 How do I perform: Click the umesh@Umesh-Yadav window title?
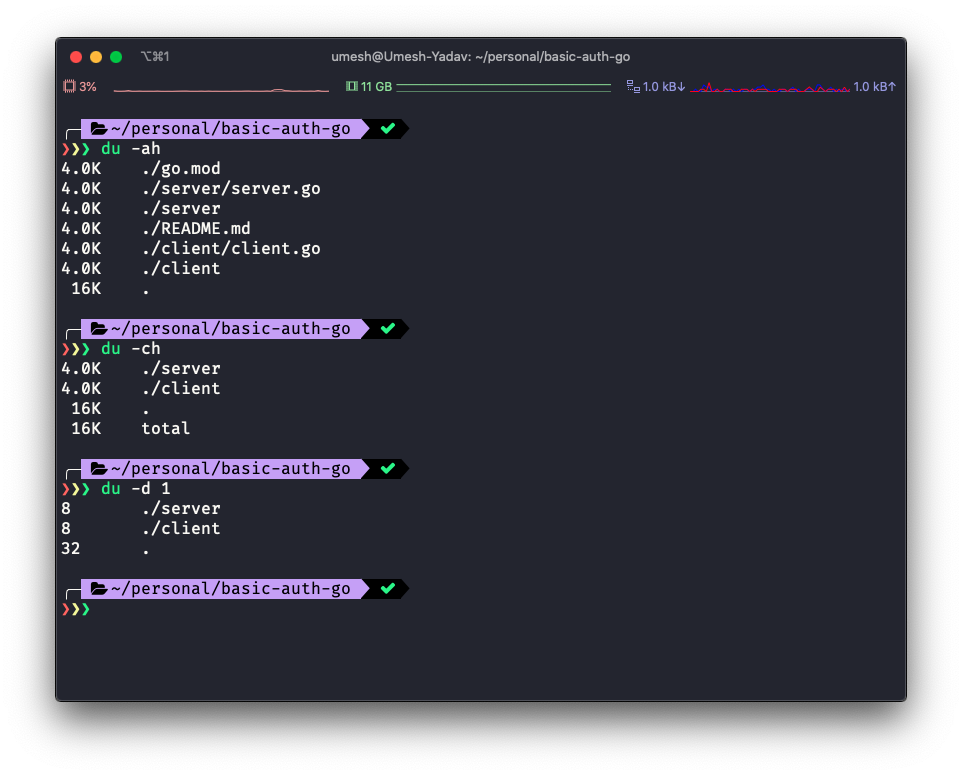point(481,56)
